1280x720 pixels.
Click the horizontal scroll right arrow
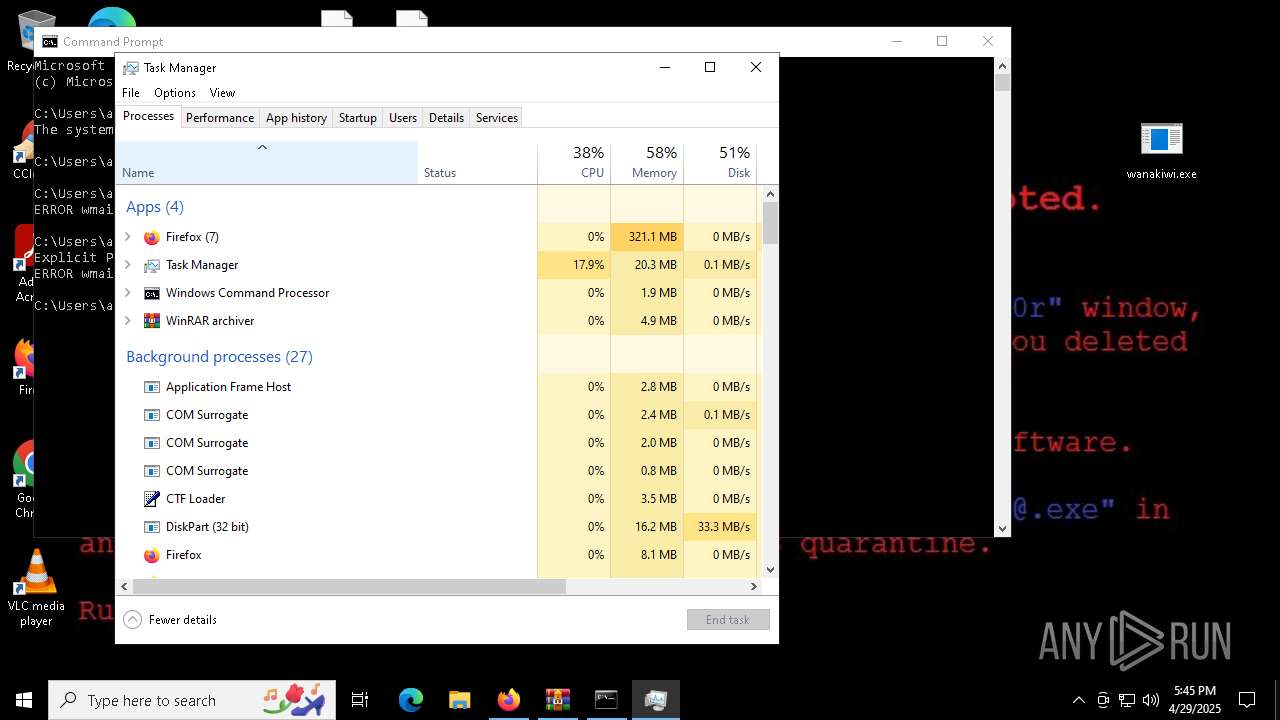pos(755,587)
